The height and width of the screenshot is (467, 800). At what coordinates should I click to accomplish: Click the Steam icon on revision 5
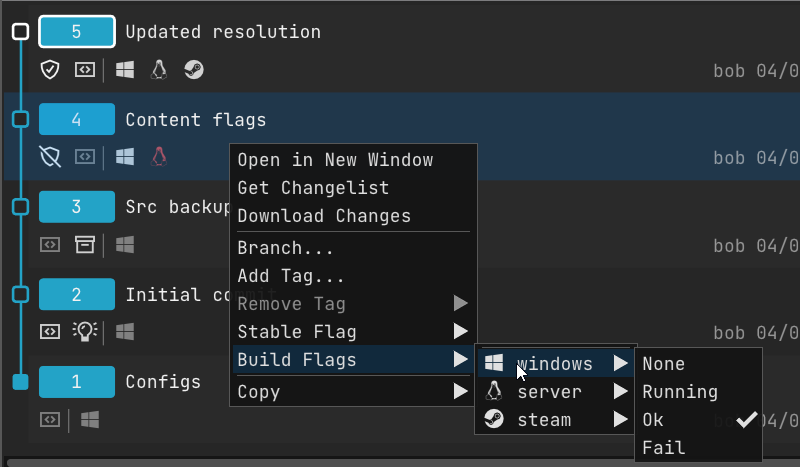193,70
